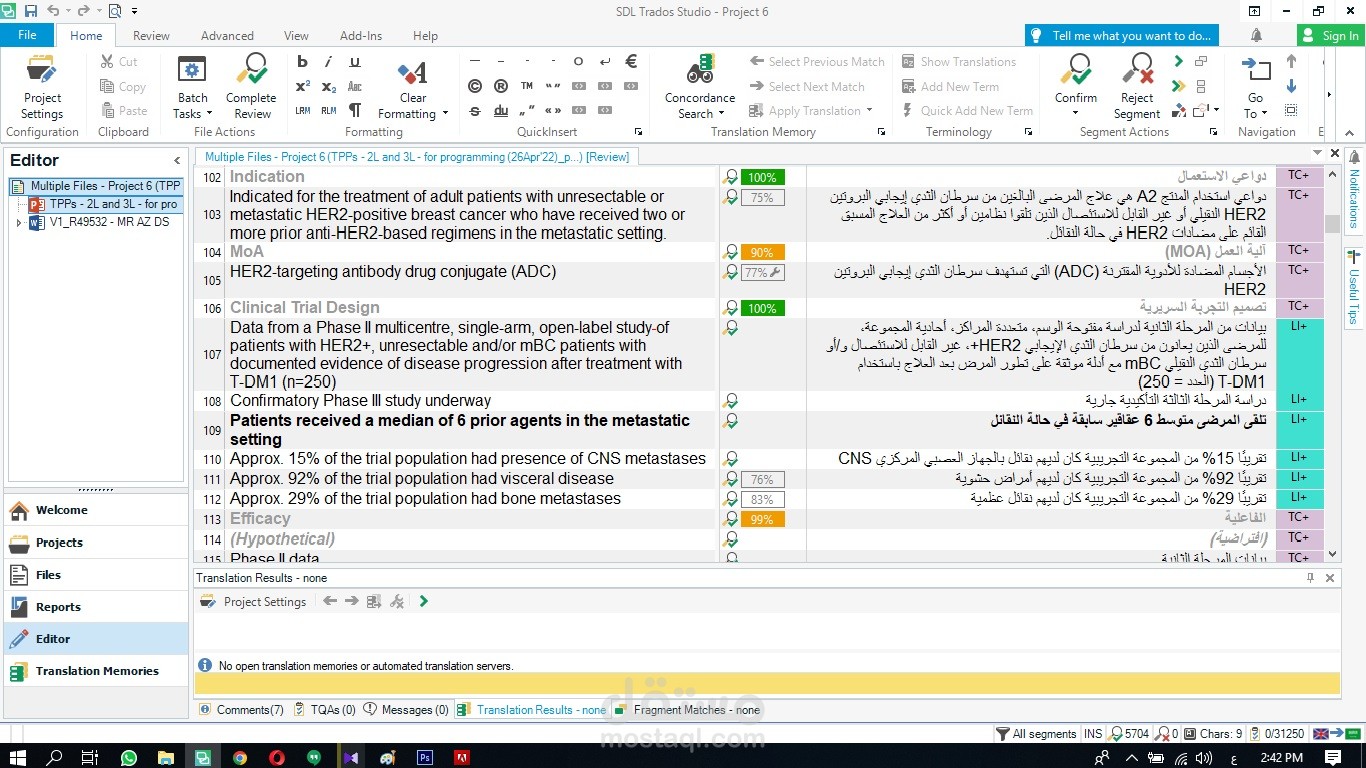
Task: Open the Confirm dropdown arrow
Action: 1076,113
